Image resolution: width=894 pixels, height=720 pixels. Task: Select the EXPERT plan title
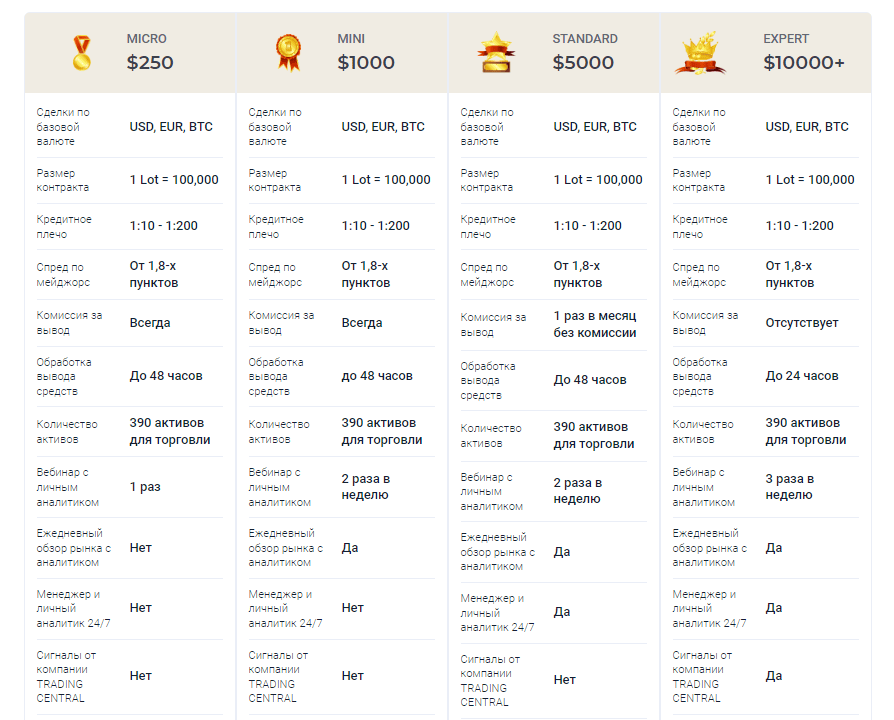786,39
